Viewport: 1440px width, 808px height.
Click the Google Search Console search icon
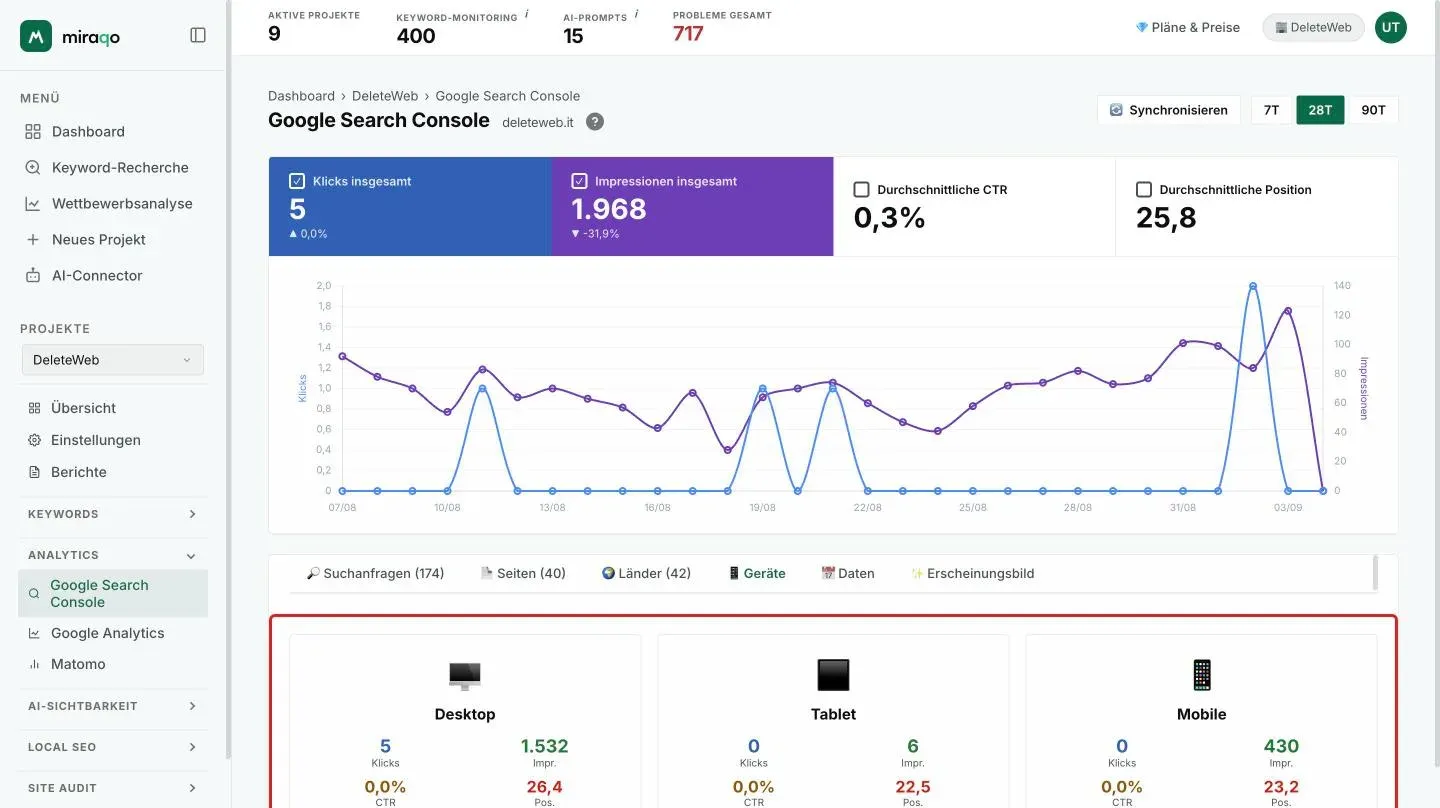(x=34, y=594)
